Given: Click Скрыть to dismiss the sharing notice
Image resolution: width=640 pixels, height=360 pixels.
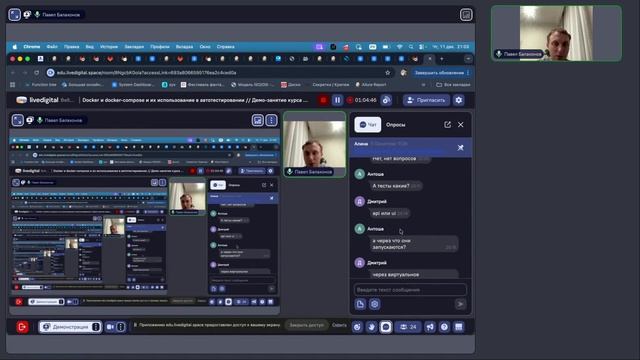Looking at the screenshot, I should [339, 325].
